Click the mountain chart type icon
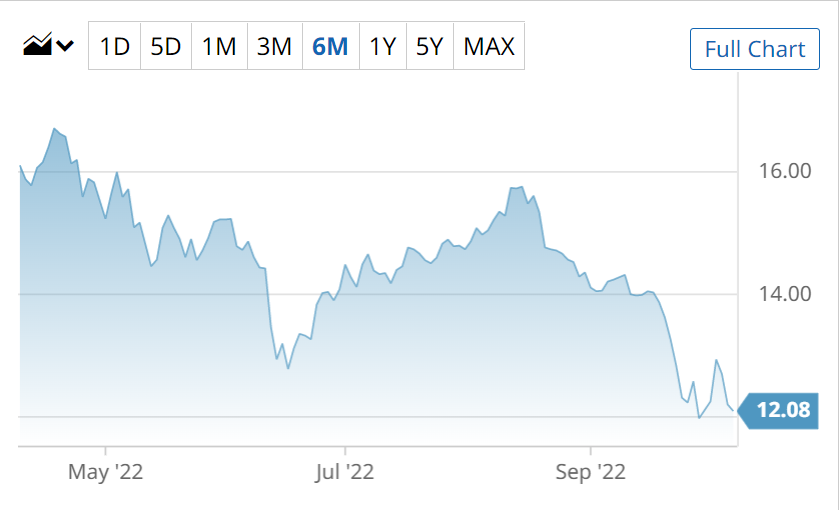Image resolution: width=840 pixels, height=510 pixels. (x=38, y=45)
